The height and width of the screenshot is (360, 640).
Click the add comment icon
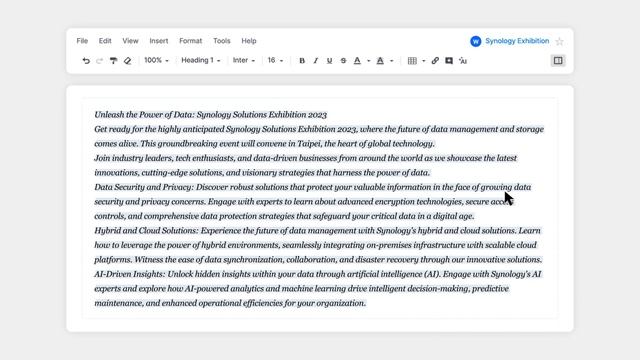tap(449, 61)
